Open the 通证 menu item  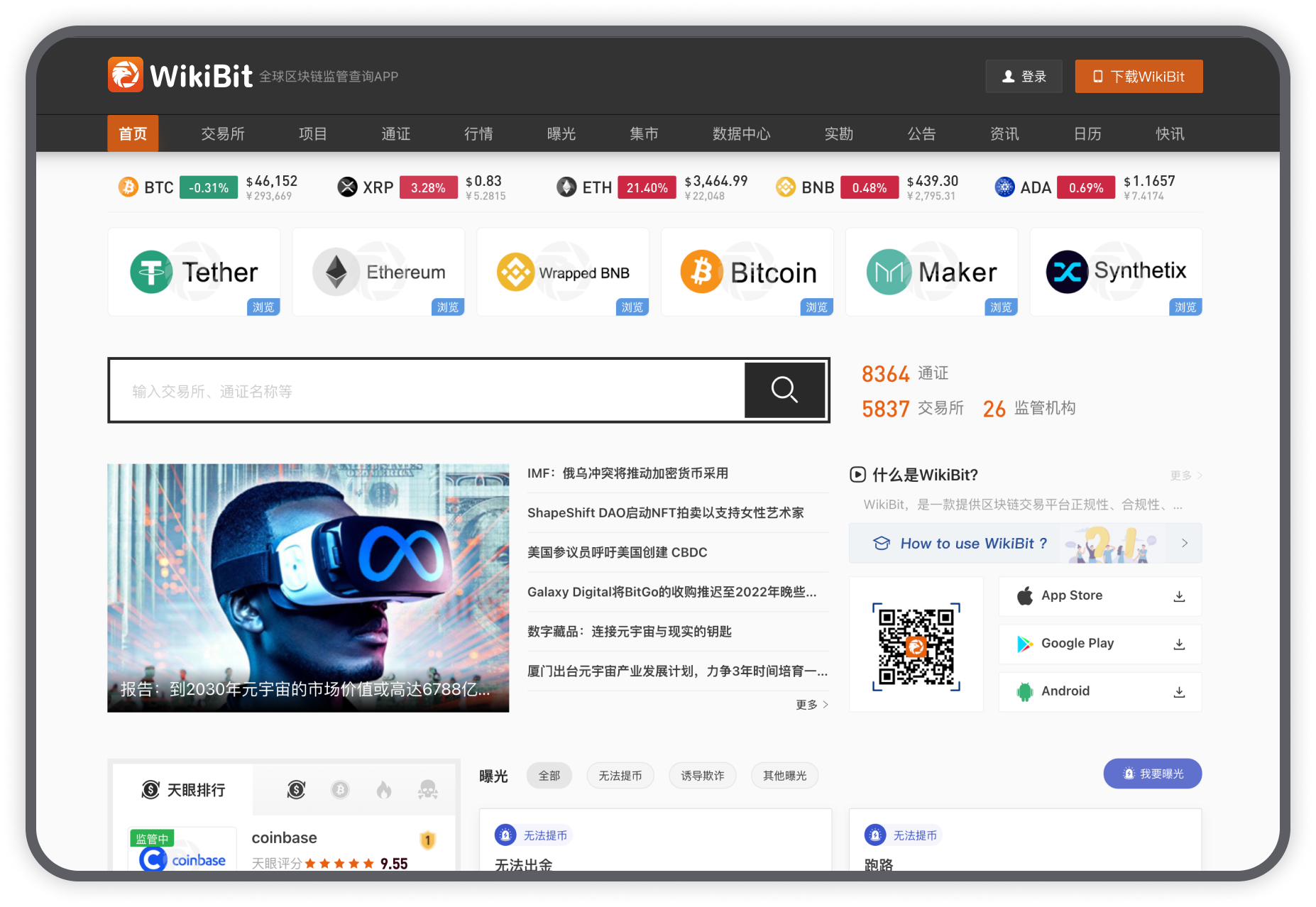point(395,133)
